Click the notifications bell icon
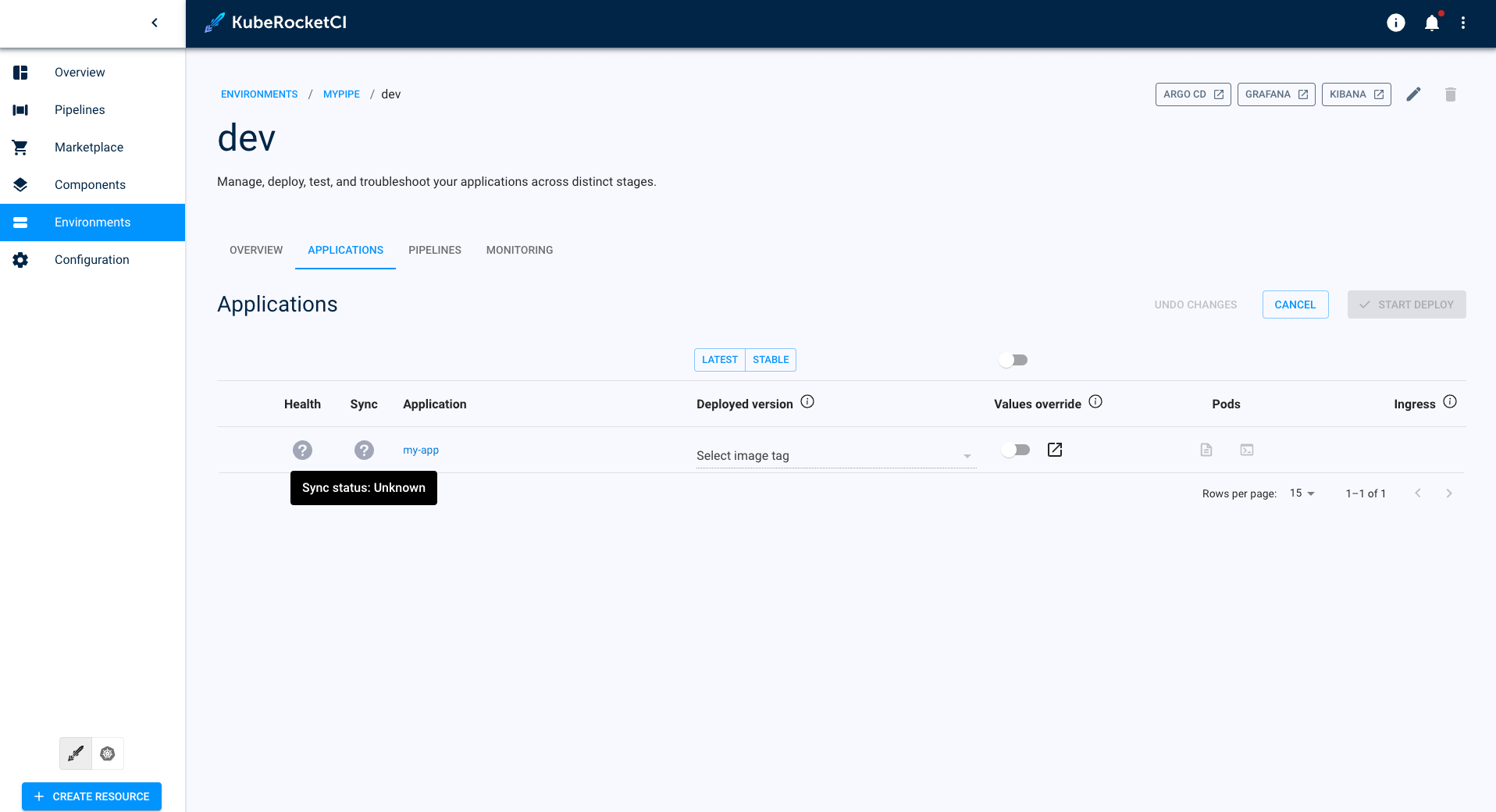Viewport: 1496px width, 812px height. 1431,23
